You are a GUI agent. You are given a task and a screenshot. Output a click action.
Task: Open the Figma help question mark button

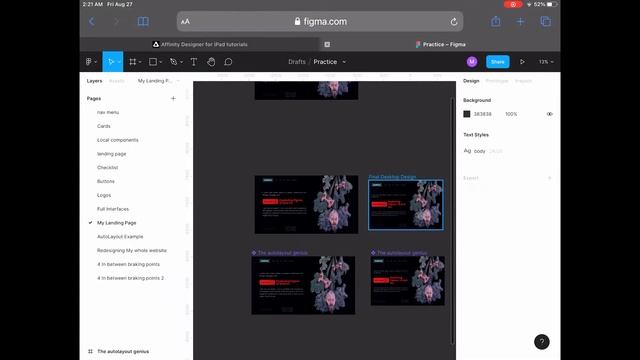point(542,342)
